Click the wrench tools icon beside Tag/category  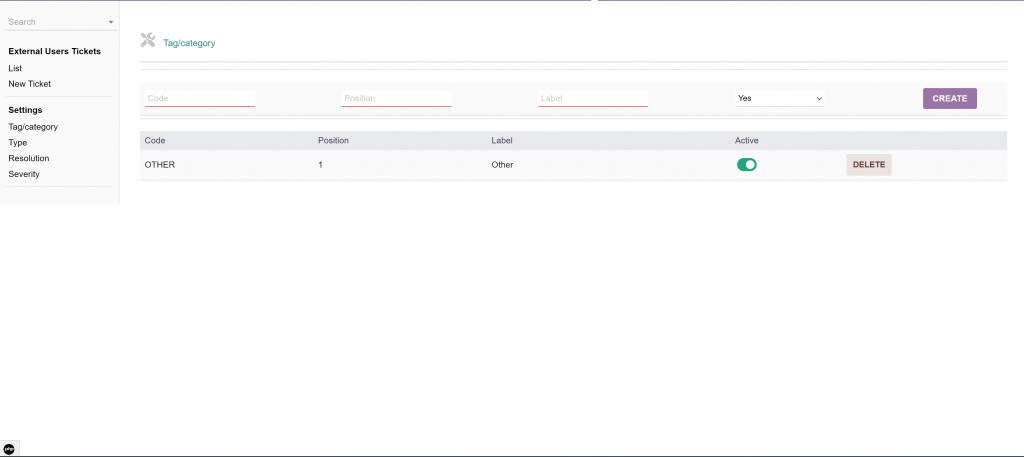click(x=148, y=40)
